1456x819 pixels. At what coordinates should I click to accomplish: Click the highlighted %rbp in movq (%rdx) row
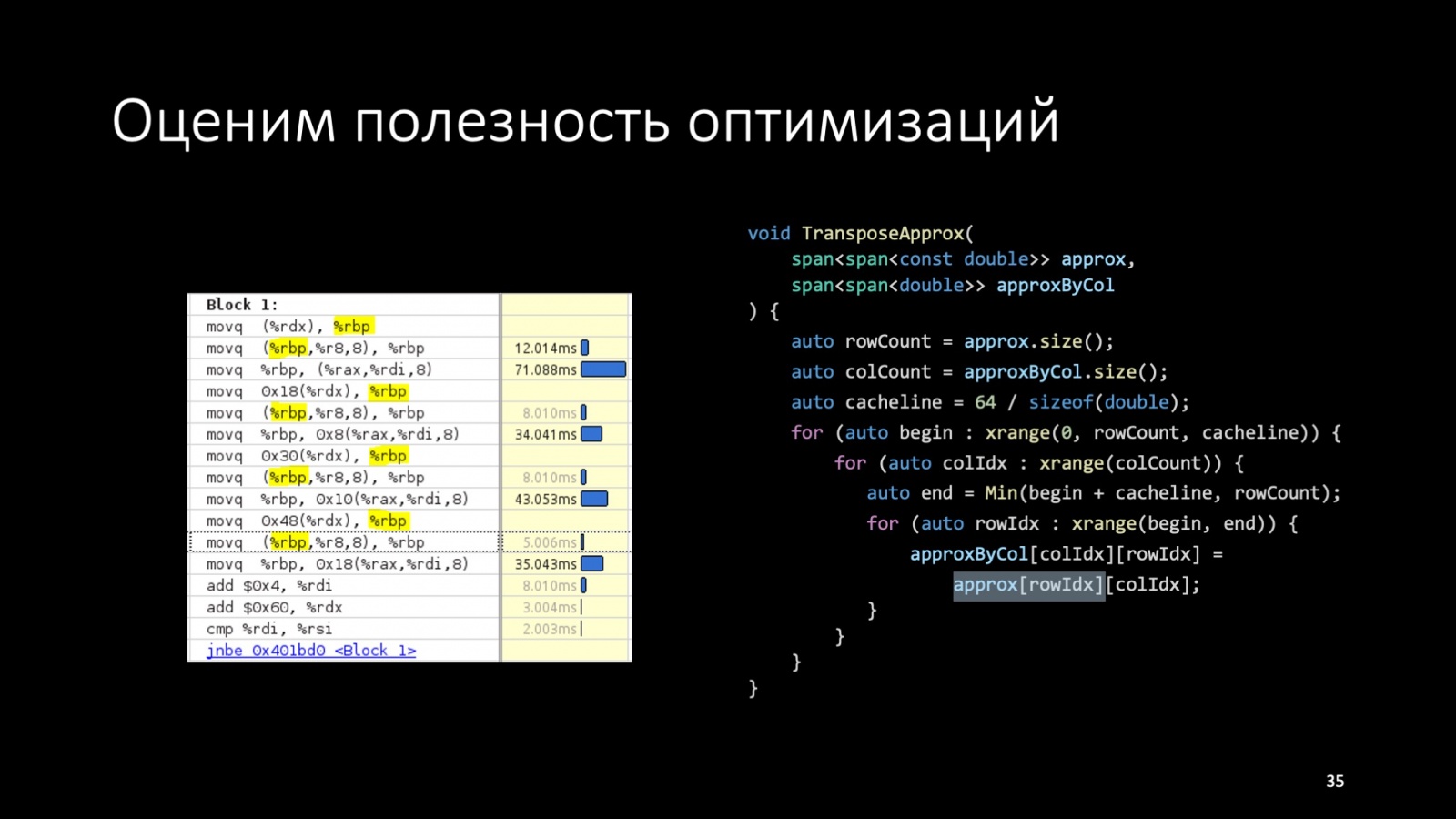(x=356, y=325)
